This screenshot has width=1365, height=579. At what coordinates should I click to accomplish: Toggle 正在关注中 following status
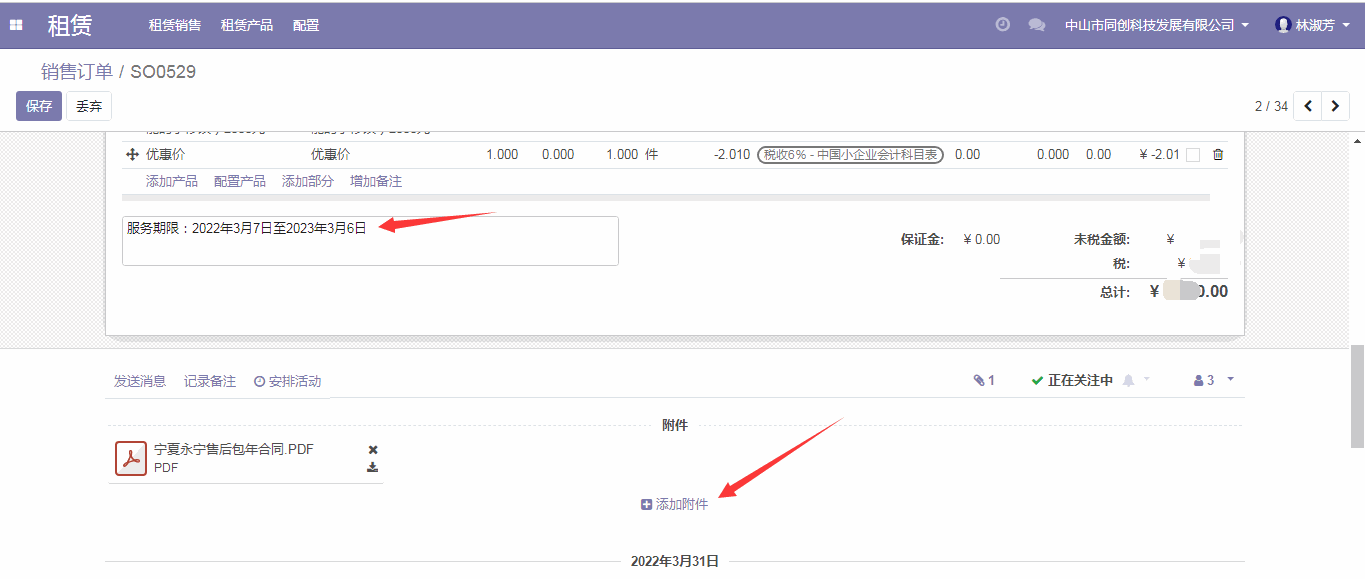[x=1072, y=381]
